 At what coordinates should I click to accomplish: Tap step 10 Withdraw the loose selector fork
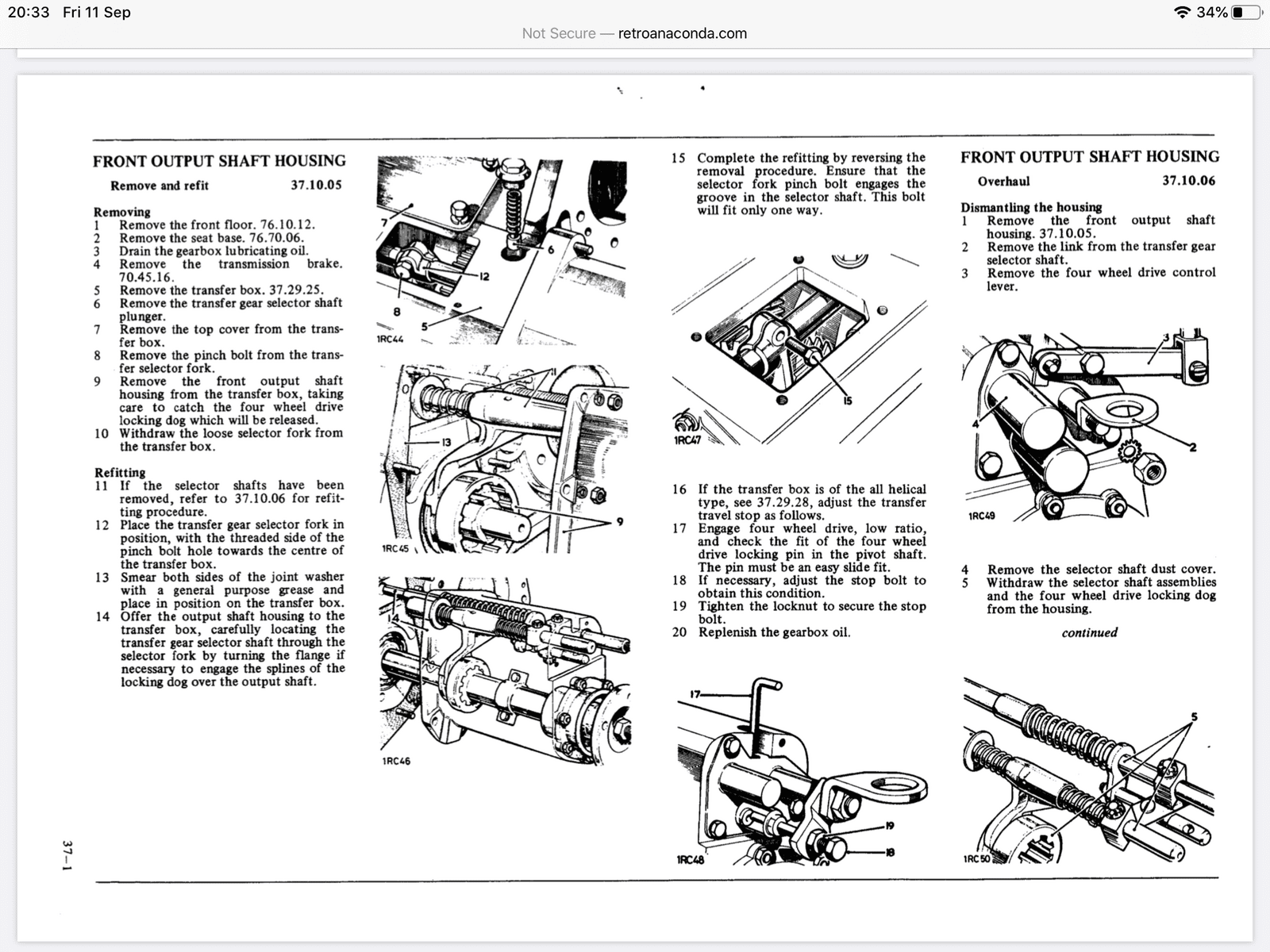coord(218,440)
